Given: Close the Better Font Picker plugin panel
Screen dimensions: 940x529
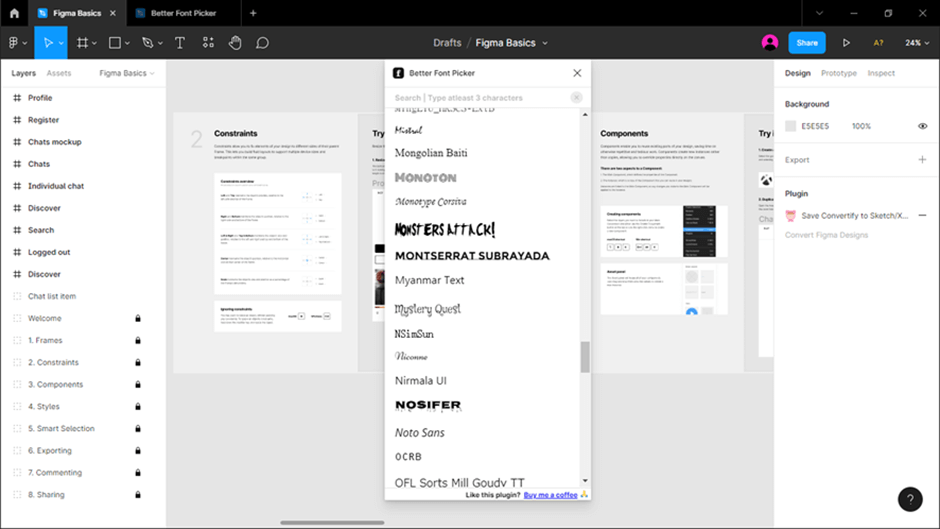Looking at the screenshot, I should [x=577, y=73].
